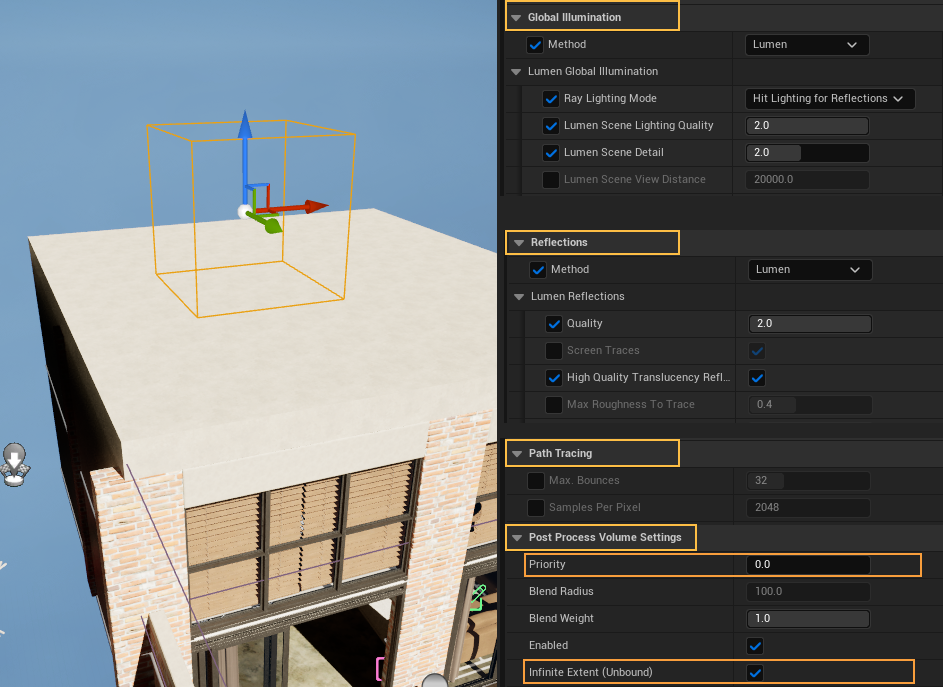Toggle the Global Illumination Method override checkbox
943x687 pixels.
click(x=535, y=45)
